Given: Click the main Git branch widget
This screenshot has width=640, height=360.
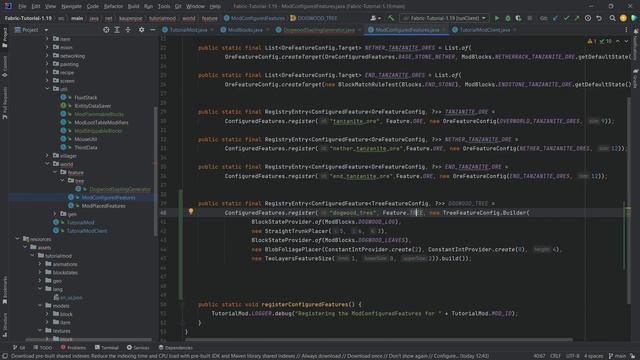Looking at the screenshot, I should (x=617, y=356).
